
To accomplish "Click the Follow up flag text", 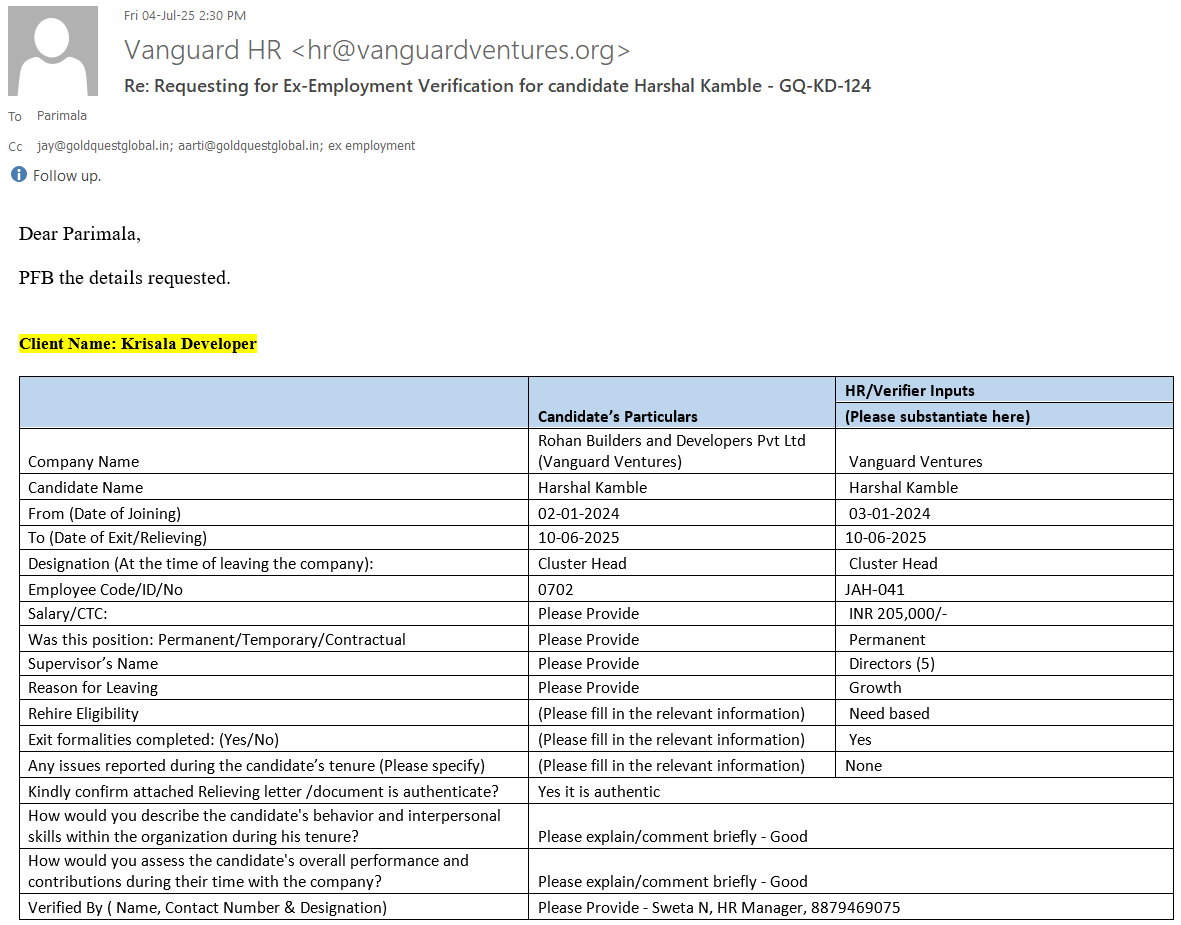I will tap(67, 176).
